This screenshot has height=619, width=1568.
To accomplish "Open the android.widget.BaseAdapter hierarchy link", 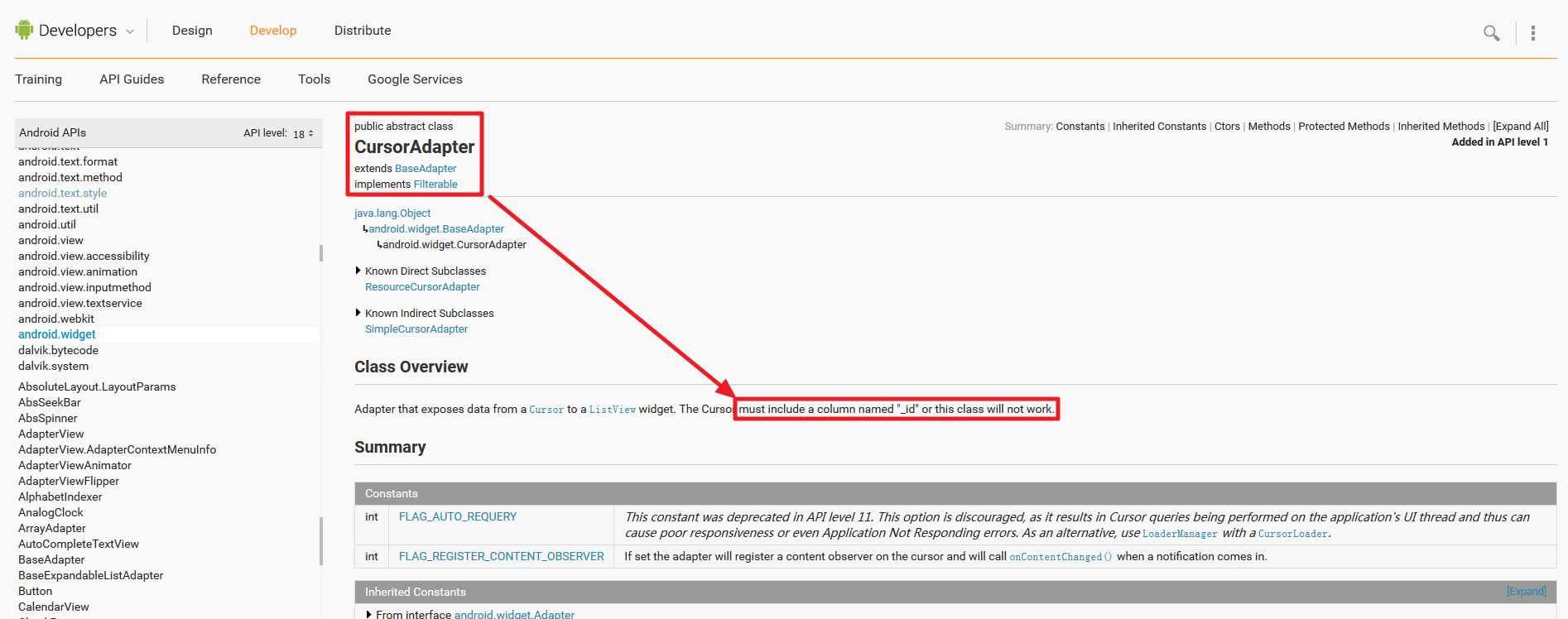I will (x=436, y=228).
